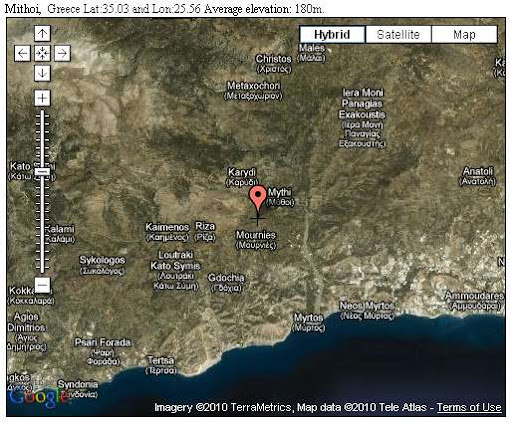Click the Gdochia place label
512x423 pixels.
click(226, 282)
